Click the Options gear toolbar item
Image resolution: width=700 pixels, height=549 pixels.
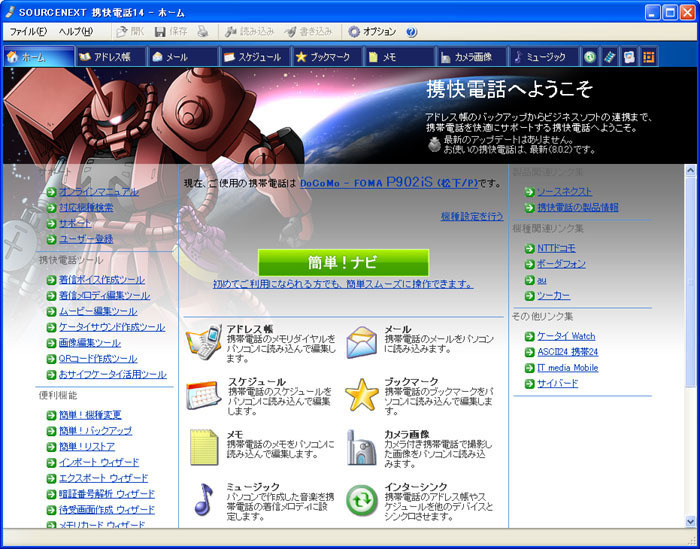[372, 32]
